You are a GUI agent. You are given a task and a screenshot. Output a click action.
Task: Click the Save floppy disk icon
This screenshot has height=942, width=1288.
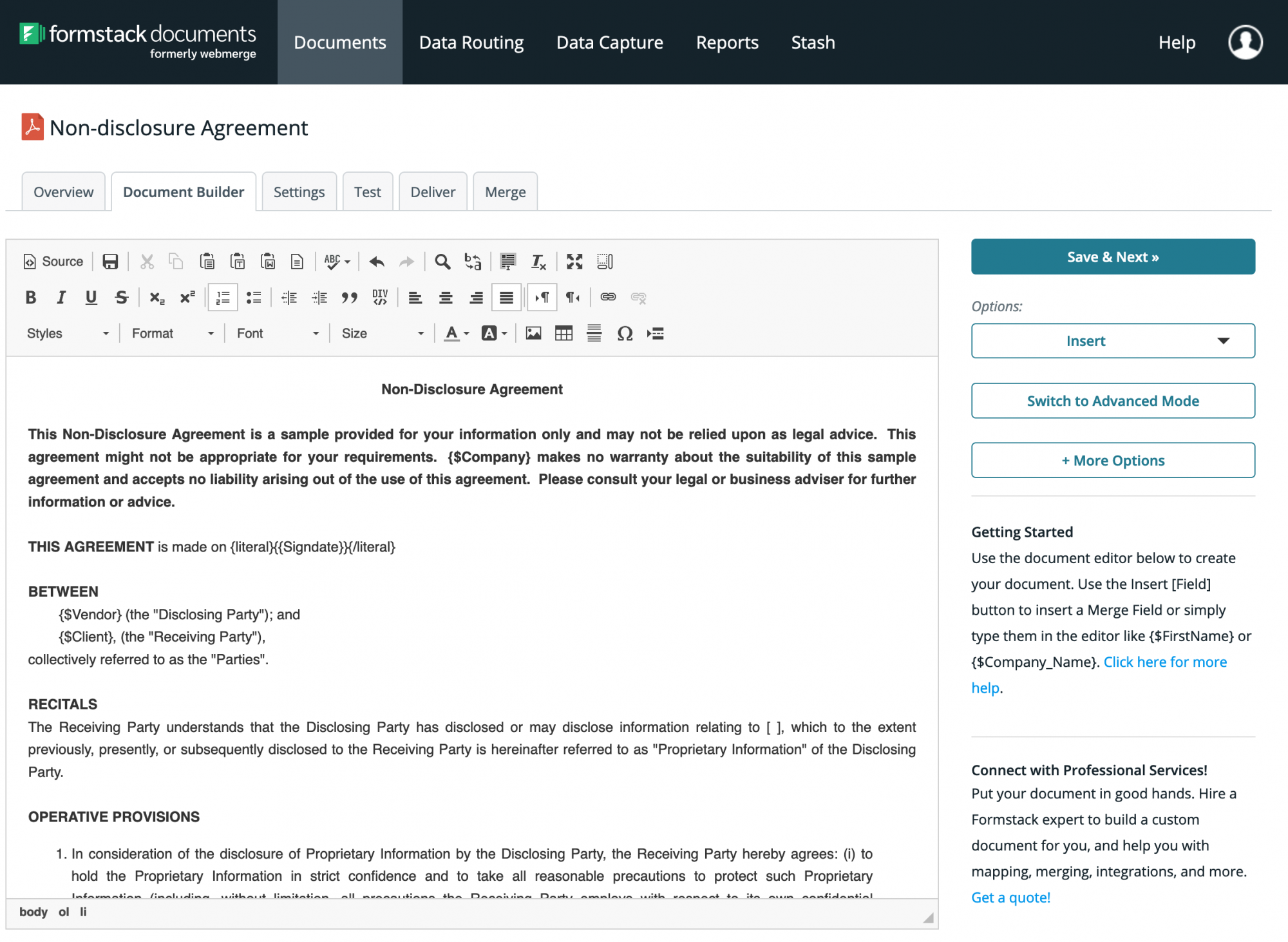pyautogui.click(x=110, y=262)
